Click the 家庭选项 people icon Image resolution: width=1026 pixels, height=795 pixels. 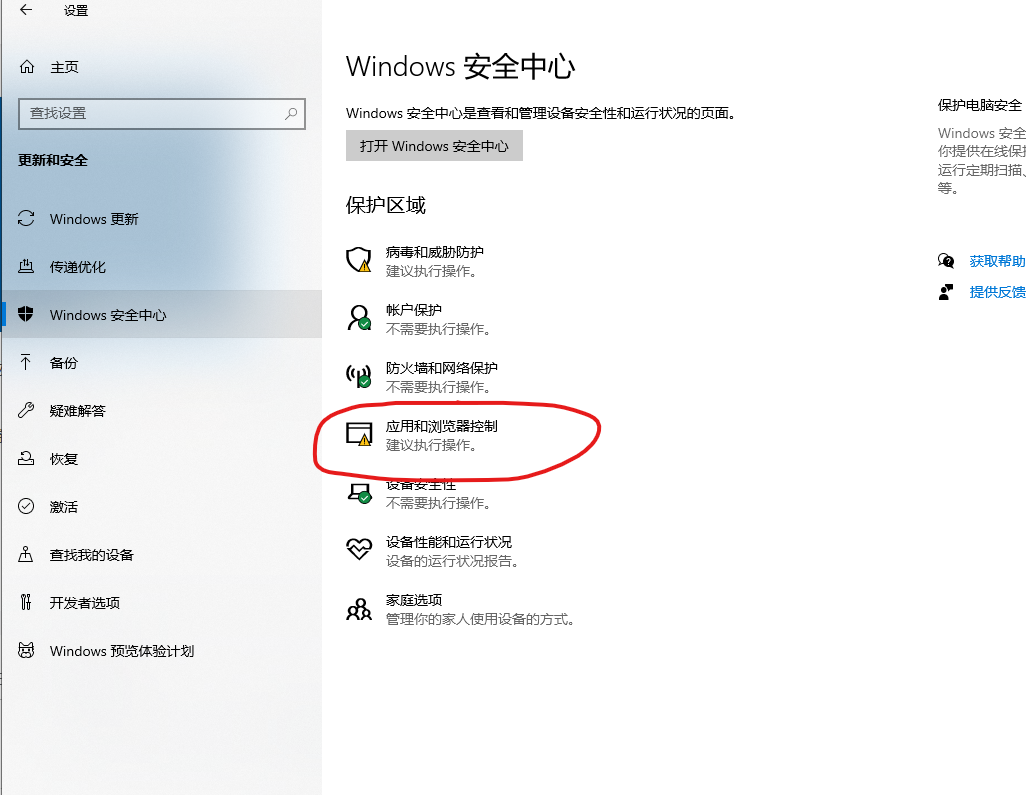pyautogui.click(x=359, y=609)
